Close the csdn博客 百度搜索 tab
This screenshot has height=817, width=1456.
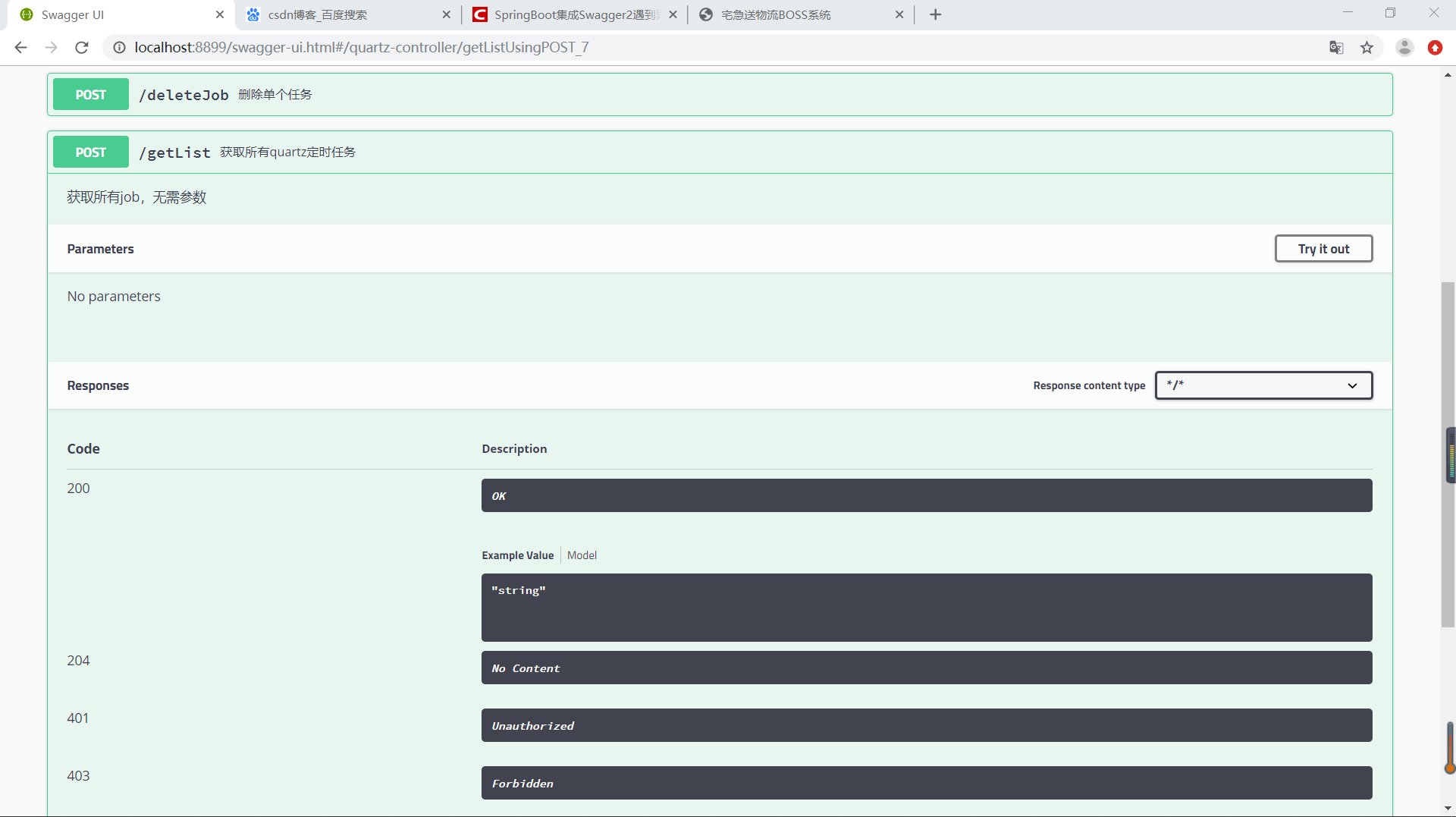tap(446, 14)
